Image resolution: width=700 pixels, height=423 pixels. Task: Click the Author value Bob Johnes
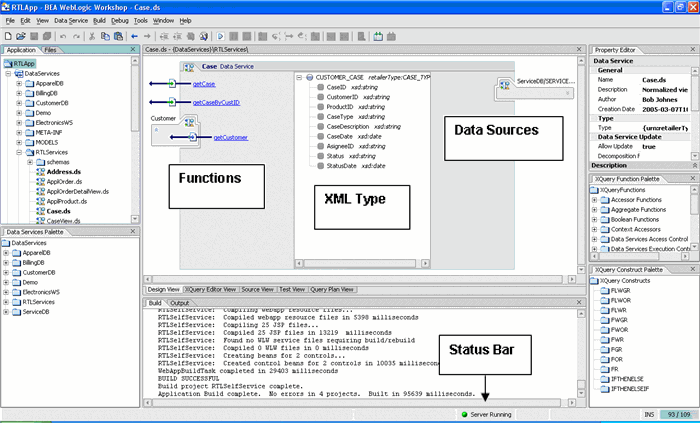point(660,100)
